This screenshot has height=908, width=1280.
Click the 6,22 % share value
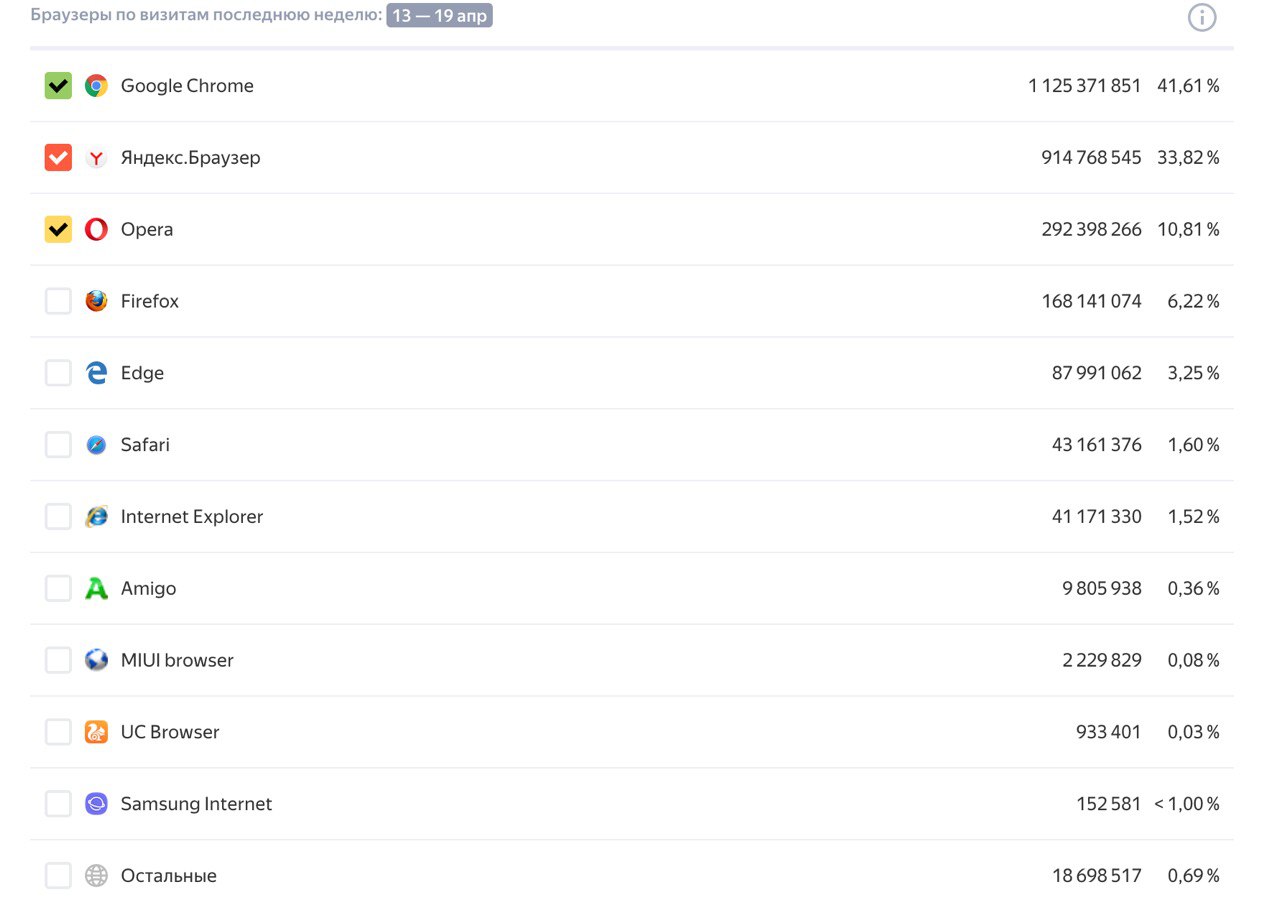1193,301
